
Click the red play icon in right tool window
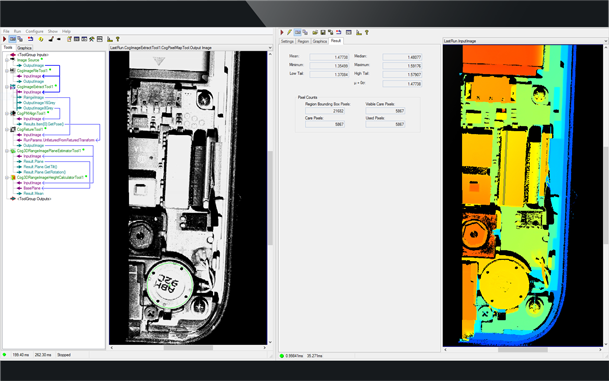point(282,33)
